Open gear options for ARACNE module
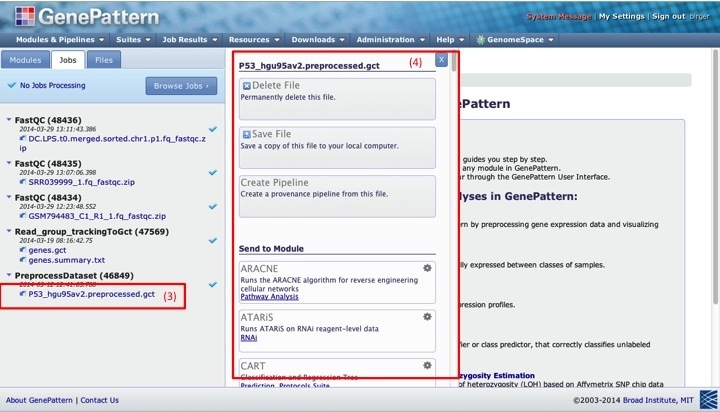 click(427, 268)
